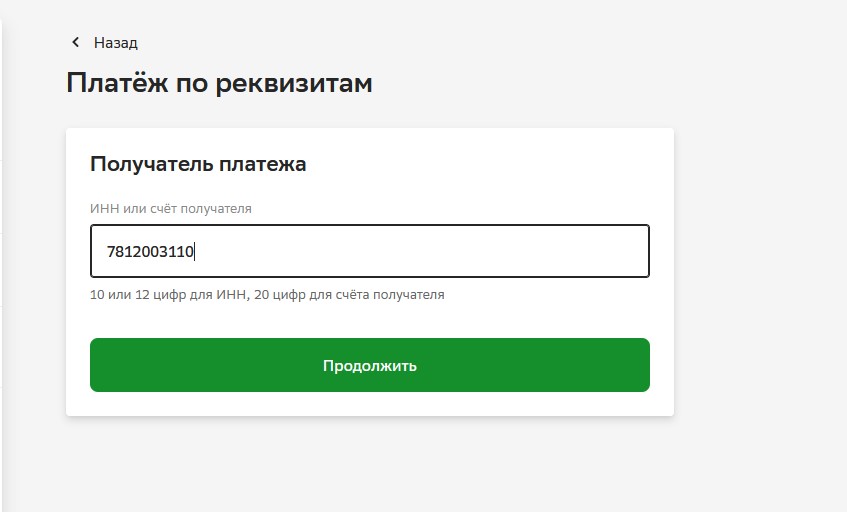
Task: Click the phrase 20 цифр для счёта получателя
Action: (349, 295)
